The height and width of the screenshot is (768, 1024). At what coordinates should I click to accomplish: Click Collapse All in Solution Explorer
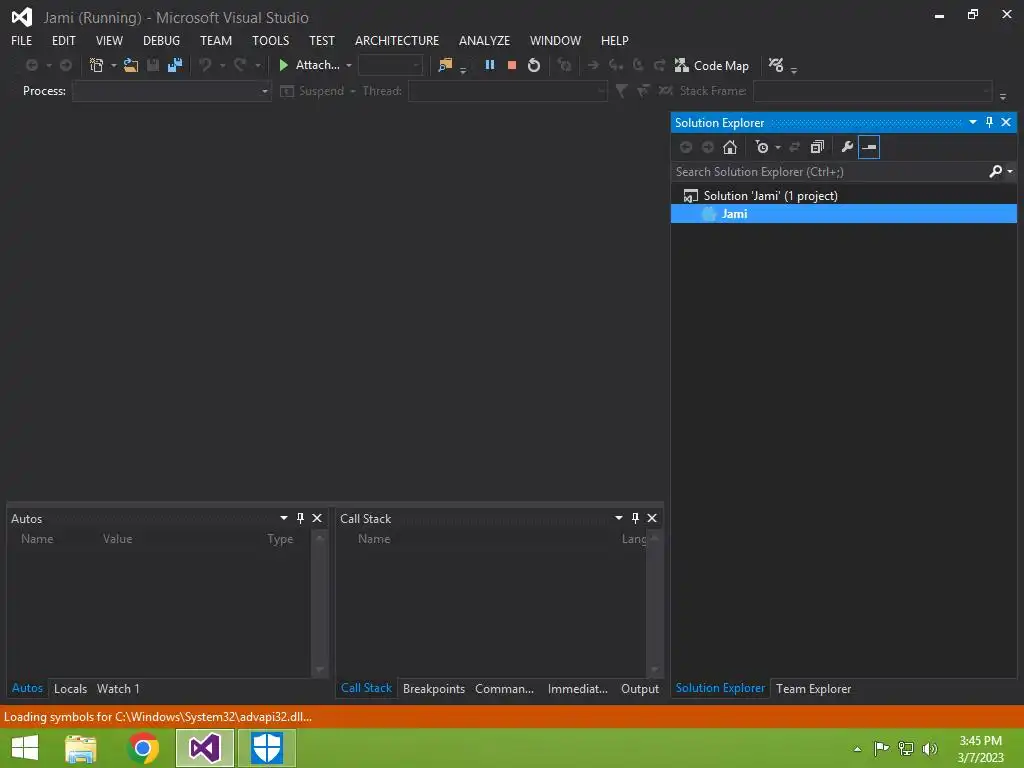(817, 147)
